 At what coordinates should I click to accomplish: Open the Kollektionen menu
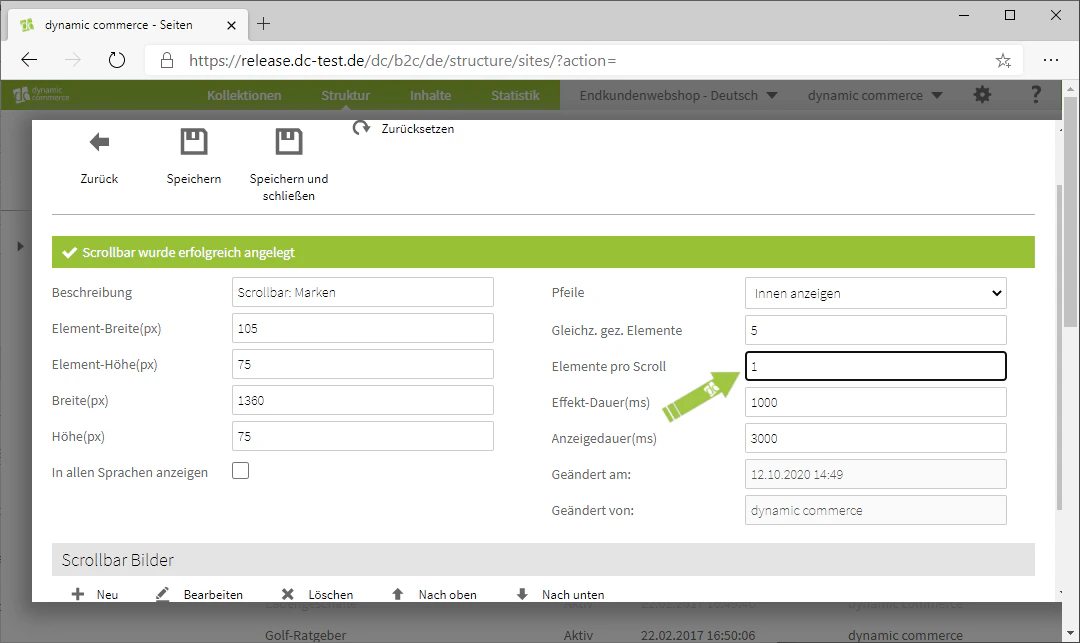click(244, 95)
